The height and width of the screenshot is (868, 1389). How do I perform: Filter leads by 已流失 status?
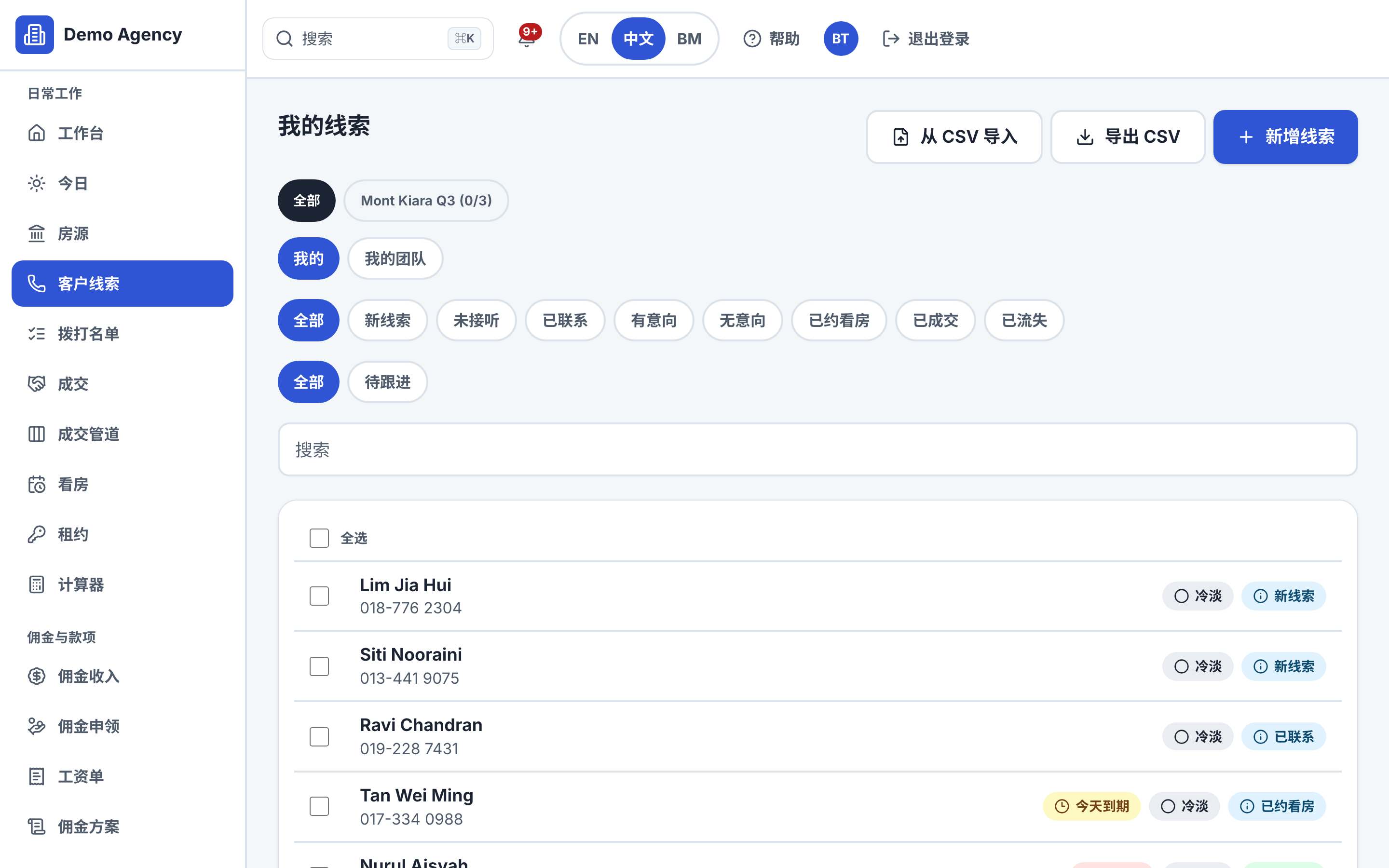(1024, 320)
